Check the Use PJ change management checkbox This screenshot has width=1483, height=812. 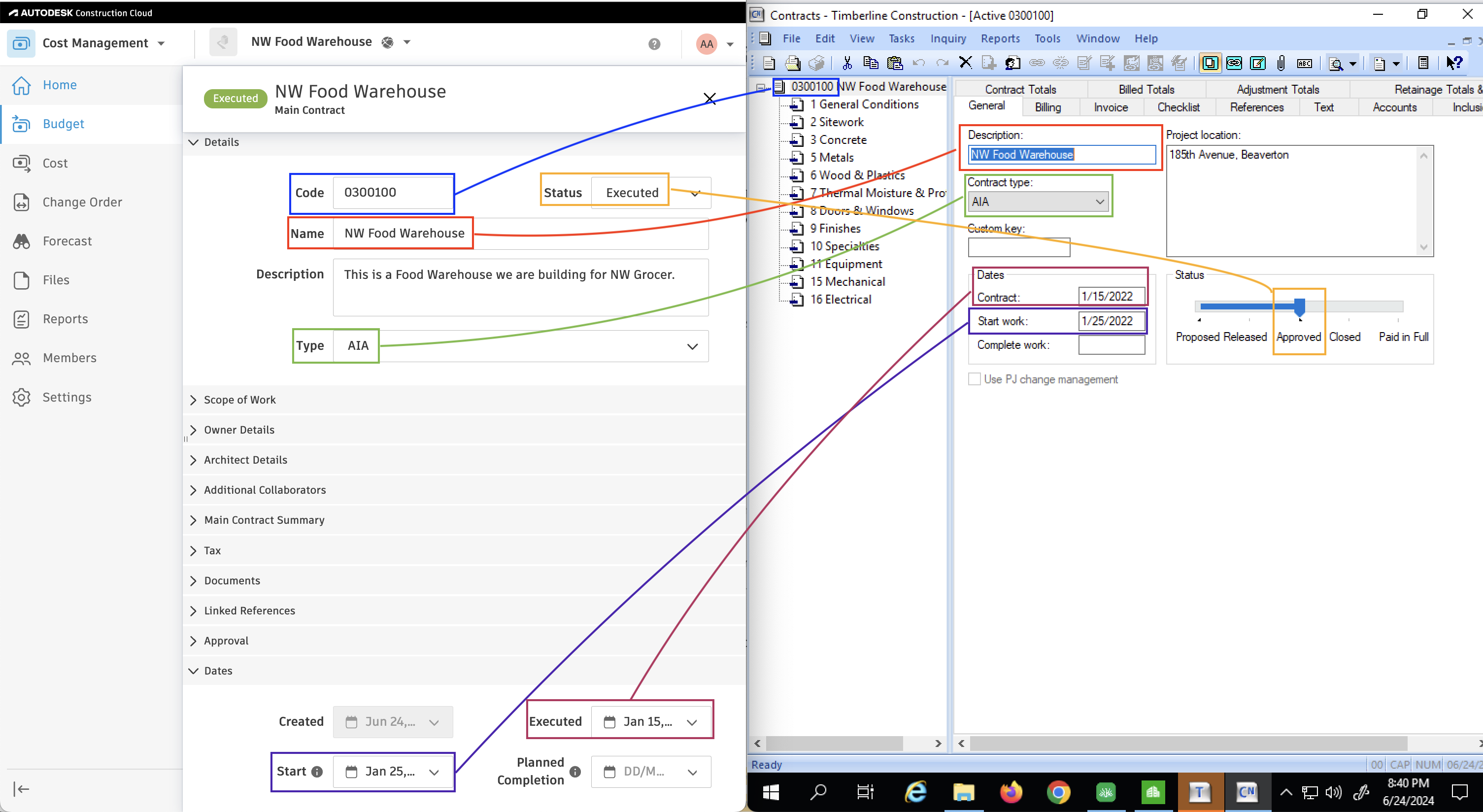pyautogui.click(x=974, y=379)
